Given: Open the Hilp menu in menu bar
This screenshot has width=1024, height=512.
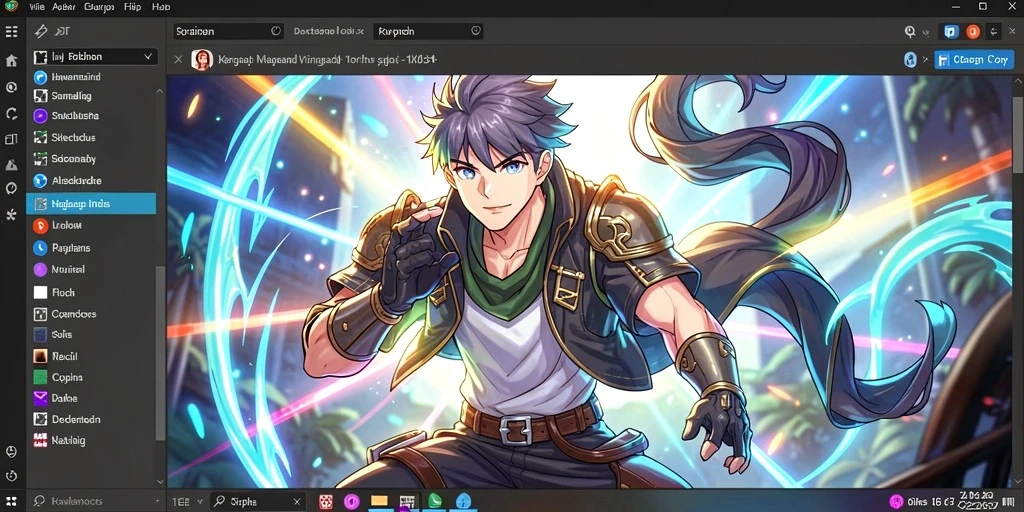Looking at the screenshot, I should [132, 7].
